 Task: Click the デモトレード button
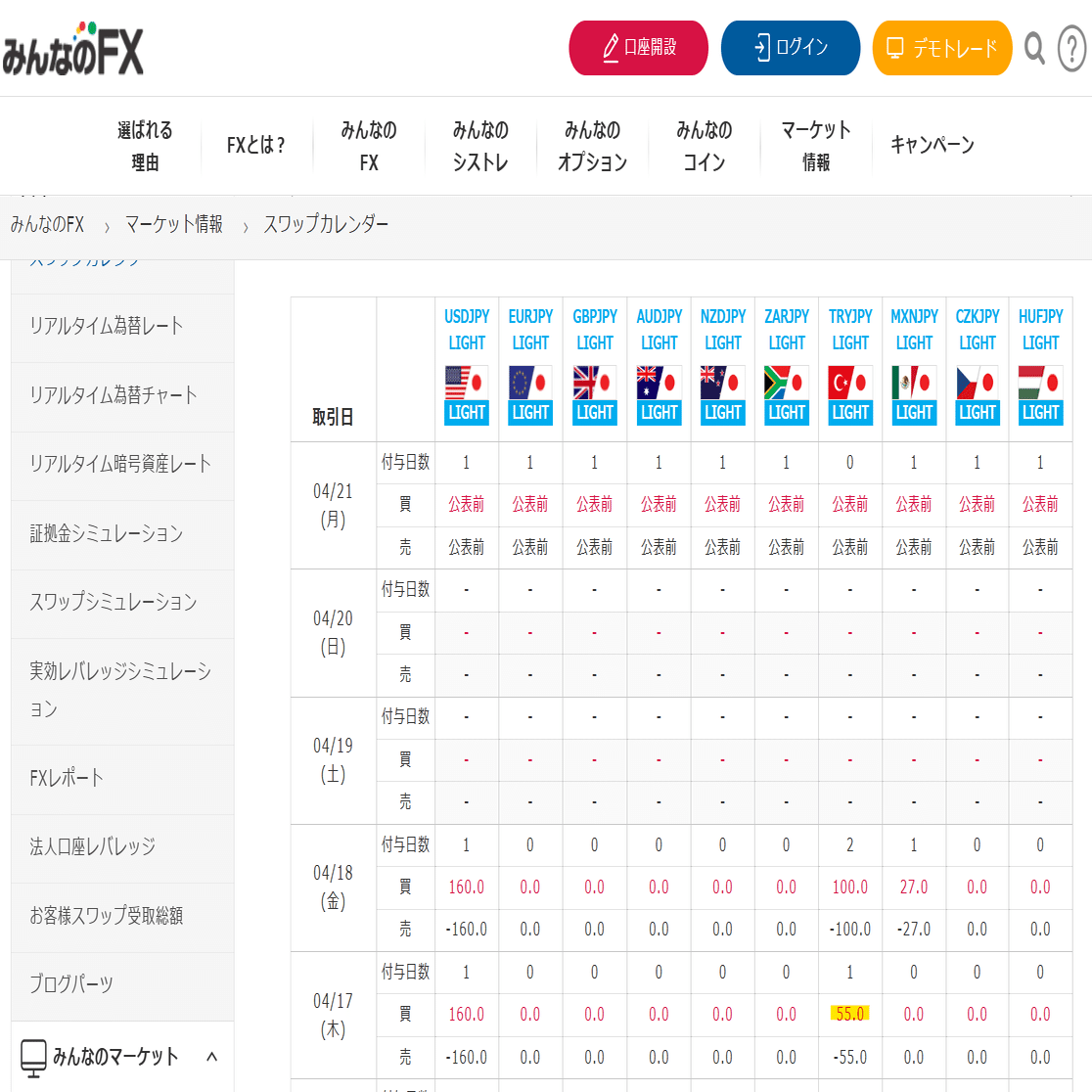click(941, 47)
